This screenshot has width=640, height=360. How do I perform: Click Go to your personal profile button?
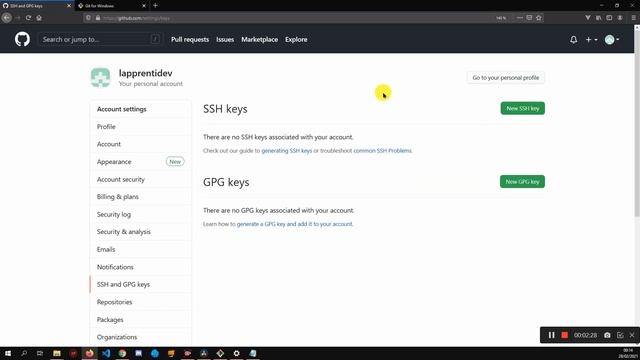(505, 78)
